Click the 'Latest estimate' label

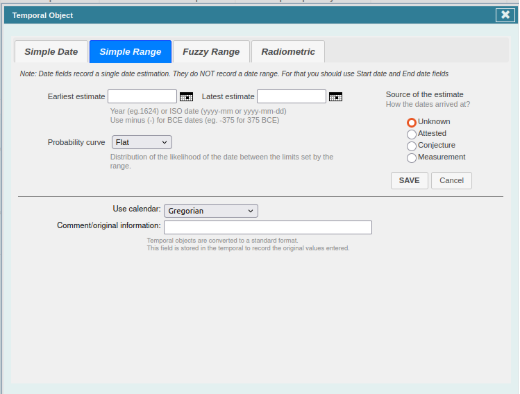[228, 96]
